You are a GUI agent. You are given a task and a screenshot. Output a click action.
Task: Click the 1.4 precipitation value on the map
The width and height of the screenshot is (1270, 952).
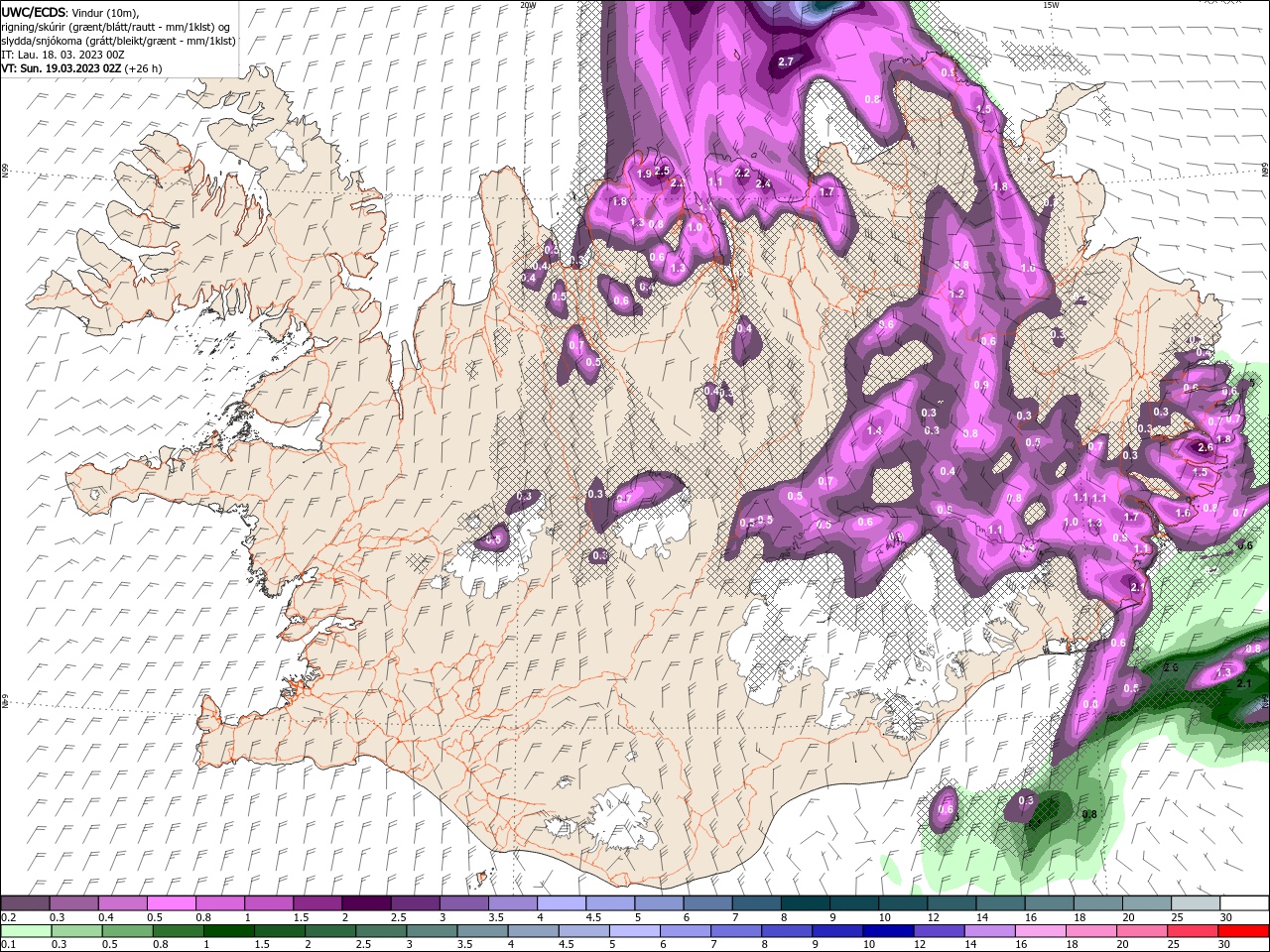[x=874, y=431]
